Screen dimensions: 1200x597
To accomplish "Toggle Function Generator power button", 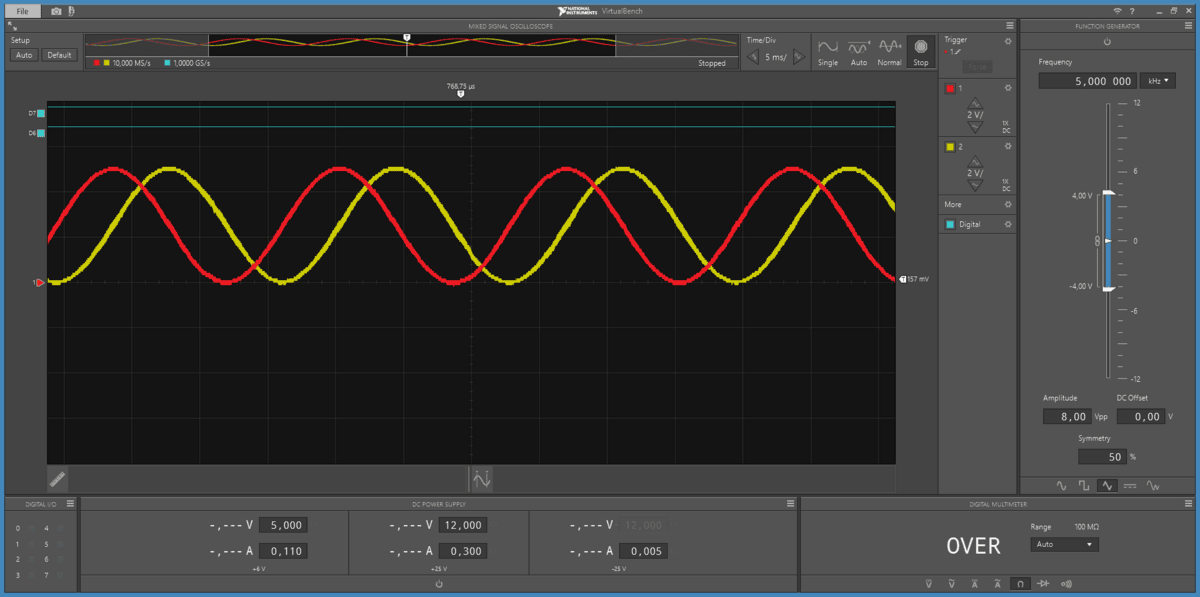I will pos(1107,42).
